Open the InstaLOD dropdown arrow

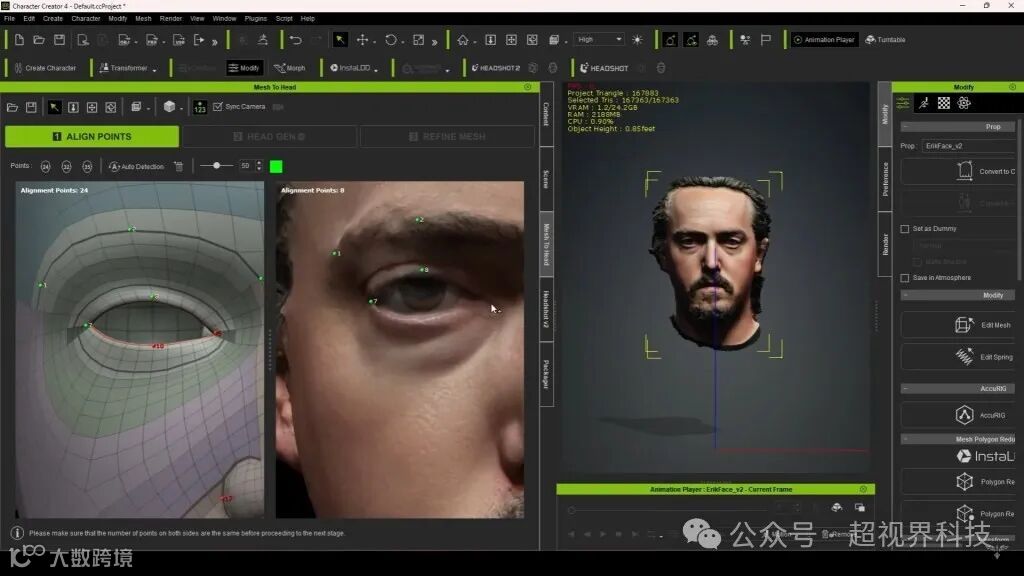tap(376, 69)
